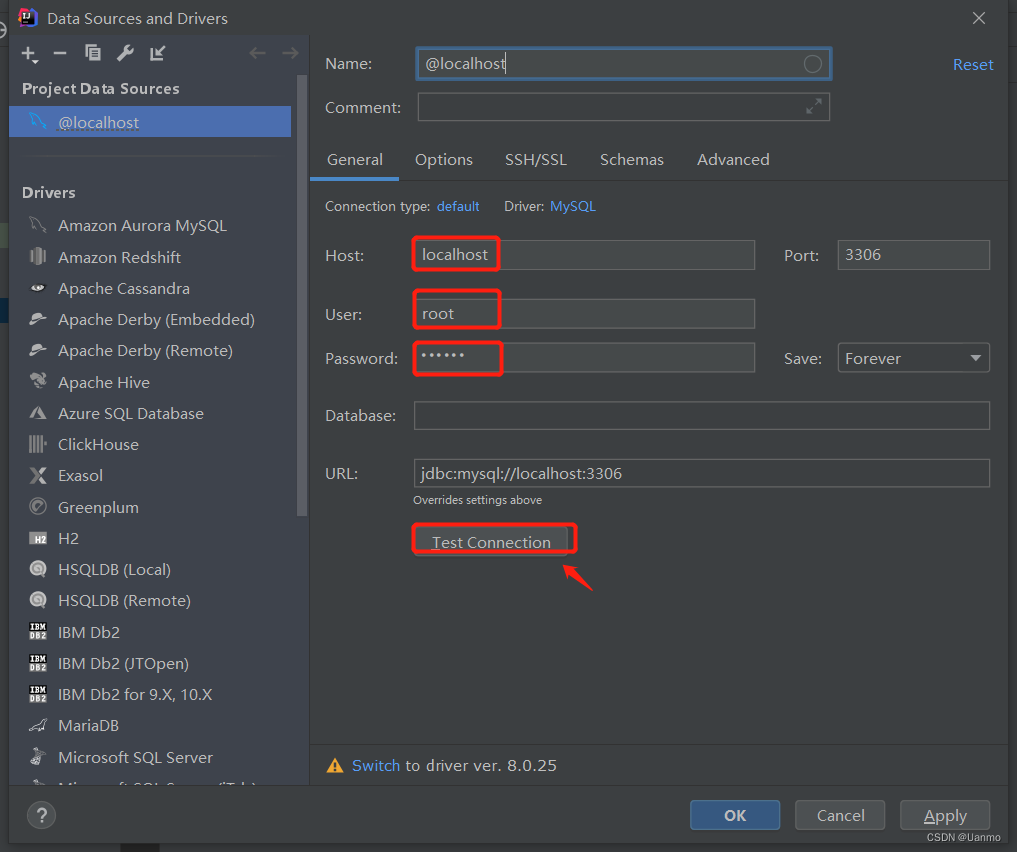1017x852 pixels.
Task: Remove selected data source with minus icon
Action: click(x=60, y=53)
